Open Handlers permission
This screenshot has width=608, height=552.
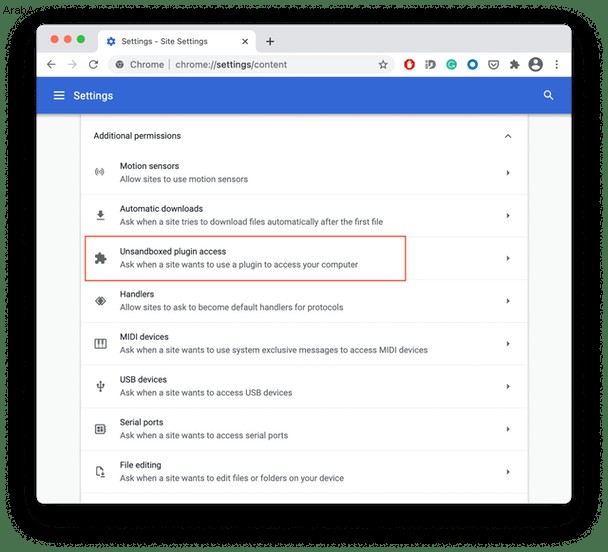coord(304,301)
